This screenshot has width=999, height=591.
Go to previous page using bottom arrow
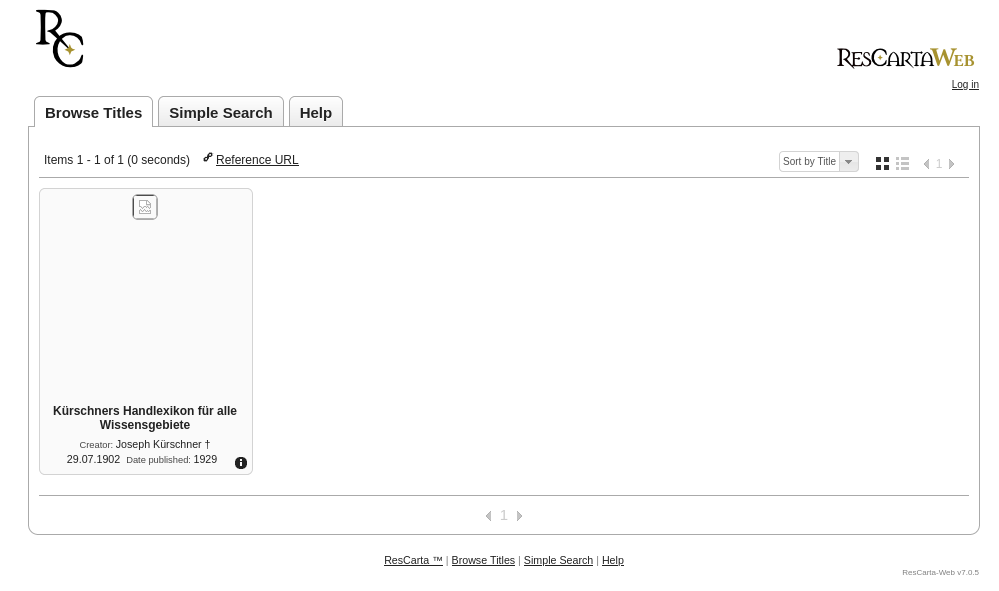(488, 516)
